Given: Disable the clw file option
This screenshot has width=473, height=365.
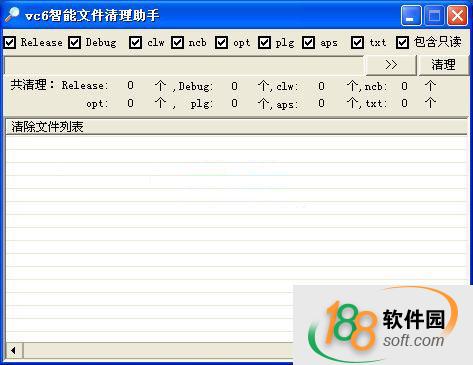Looking at the screenshot, I should point(135,43).
